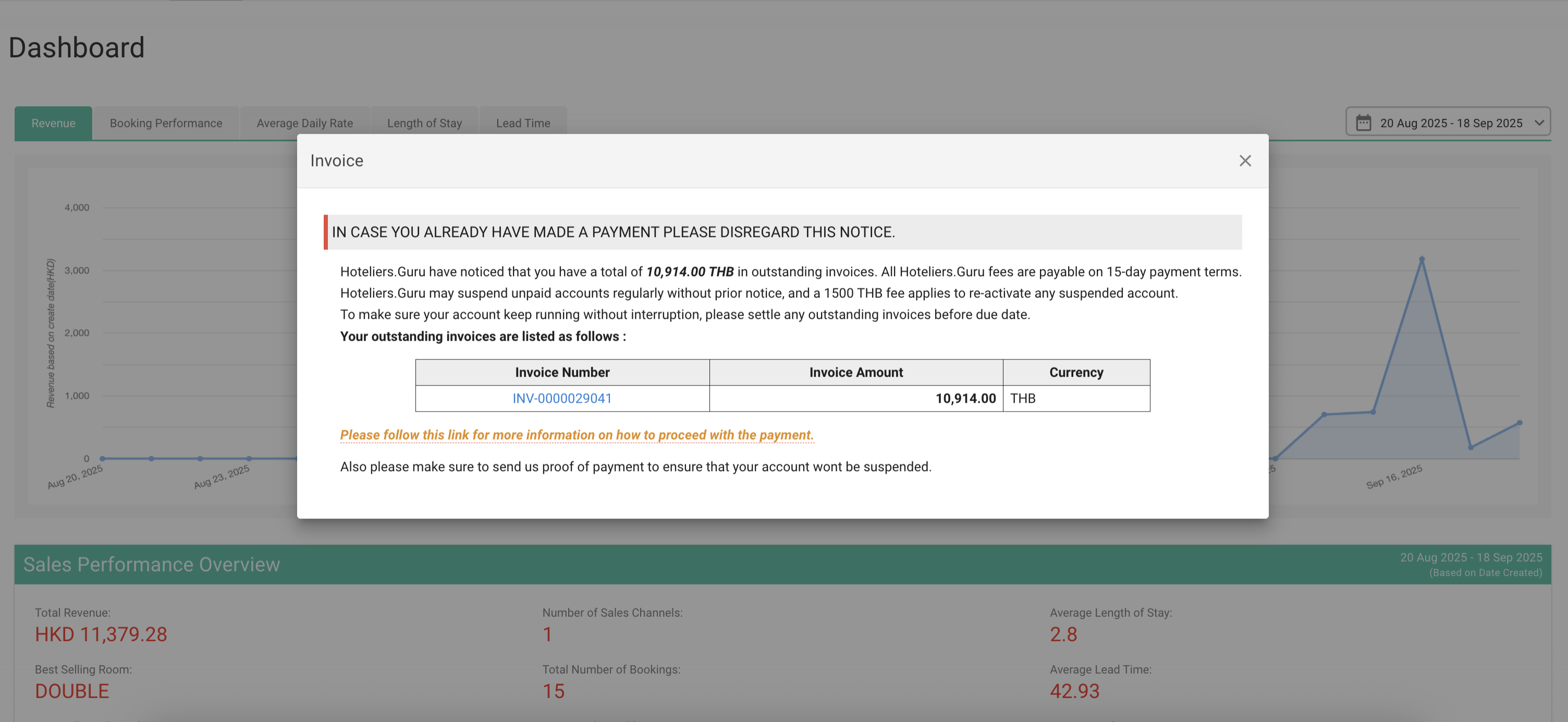Click the Invoice Amount column header
This screenshot has height=722, width=1568.
pyautogui.click(x=856, y=372)
